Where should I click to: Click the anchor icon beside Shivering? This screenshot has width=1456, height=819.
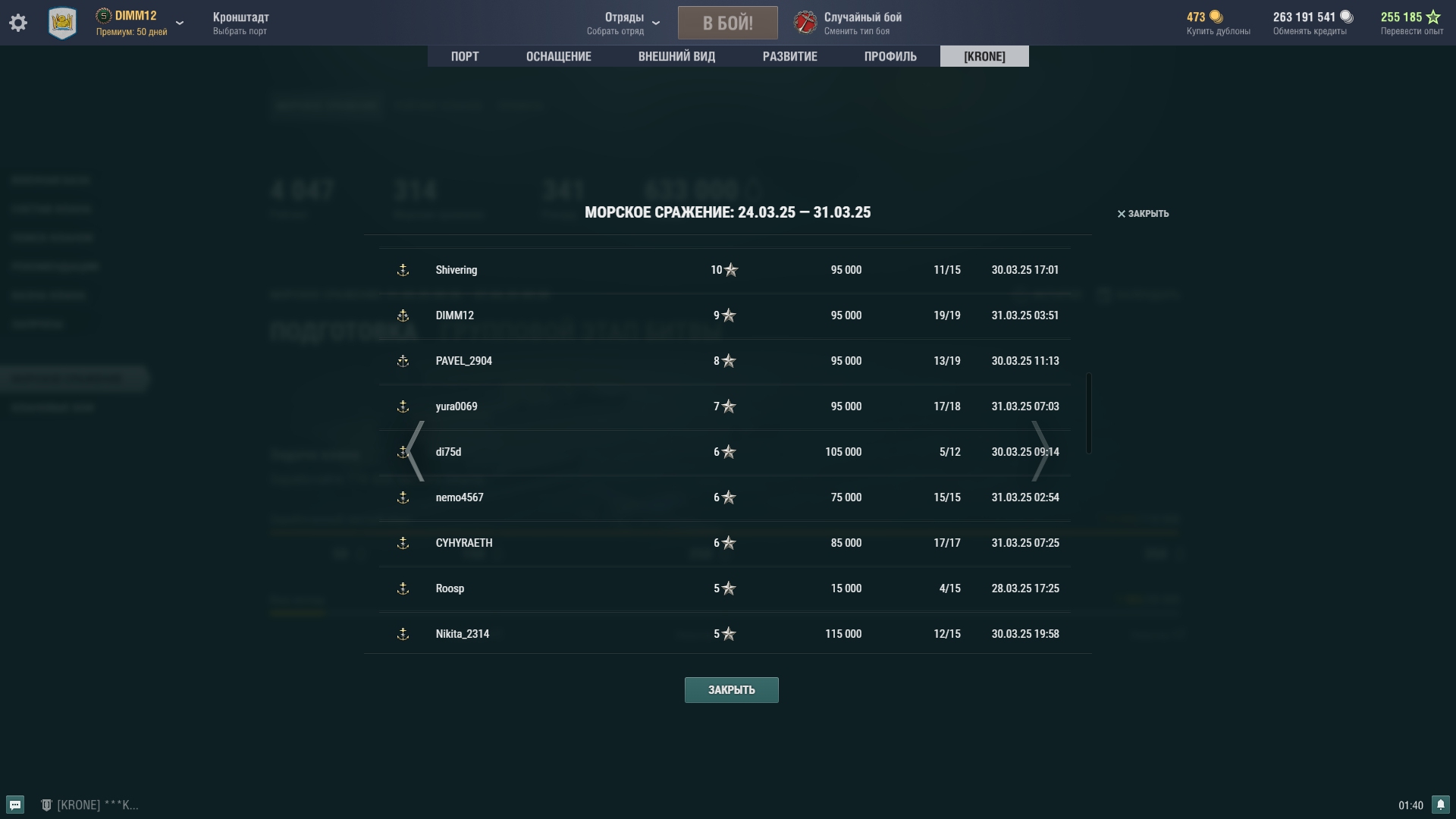[403, 270]
